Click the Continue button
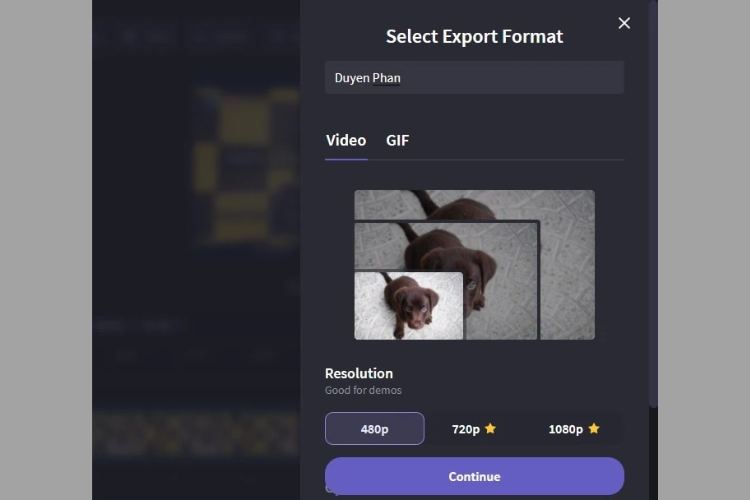Viewport: 750px width, 500px height. tap(474, 476)
